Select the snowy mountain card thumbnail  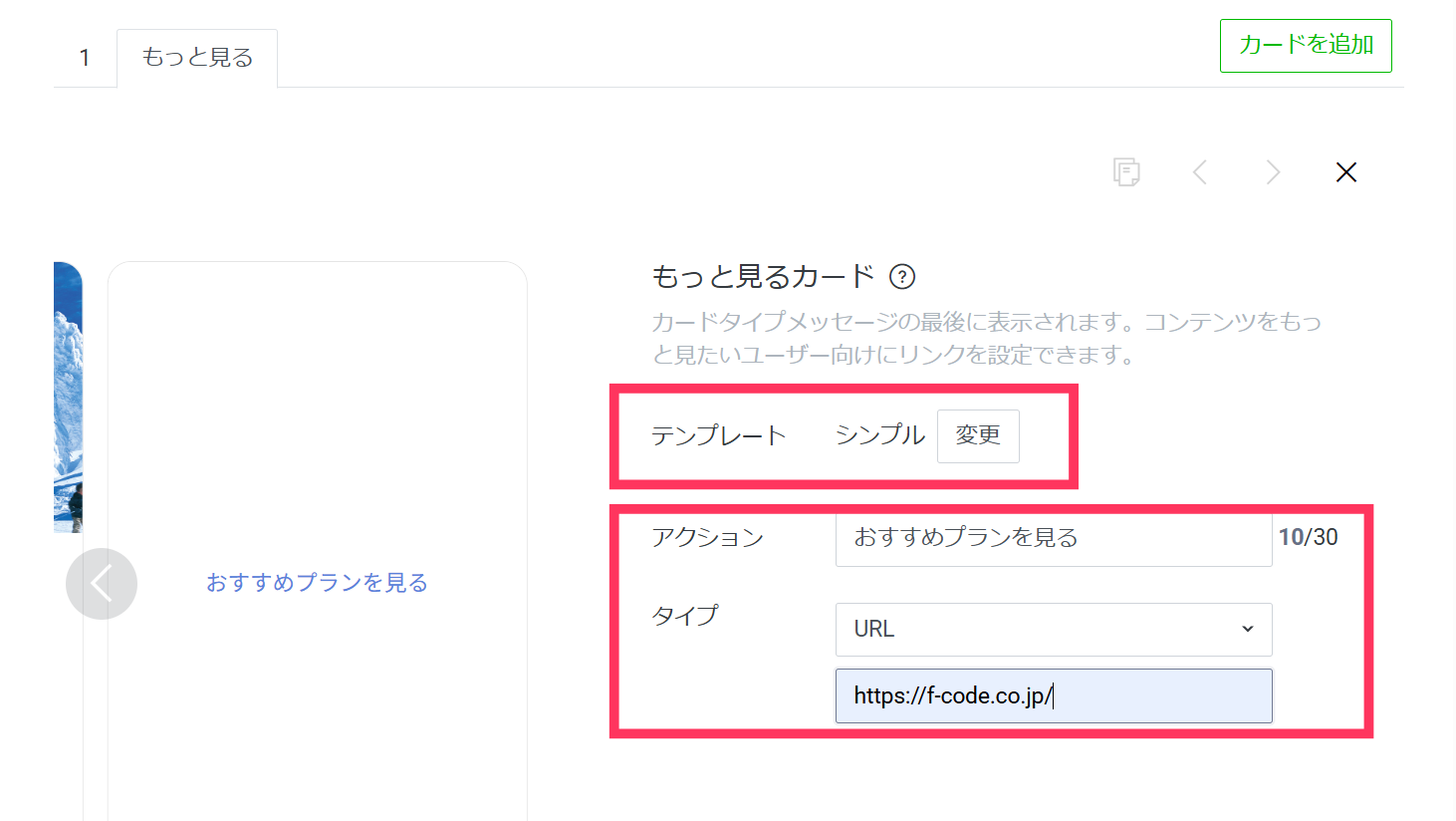68,399
